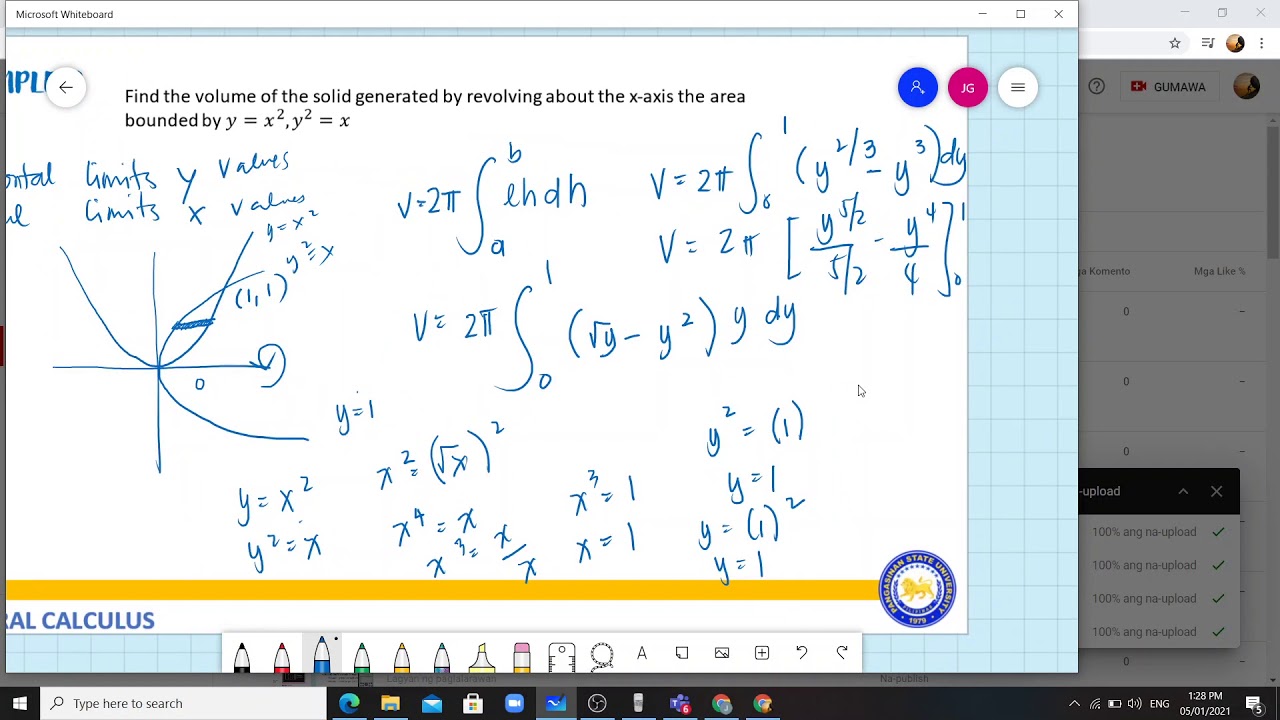
Task: Add a text box with A tool
Action: [x=642, y=653]
